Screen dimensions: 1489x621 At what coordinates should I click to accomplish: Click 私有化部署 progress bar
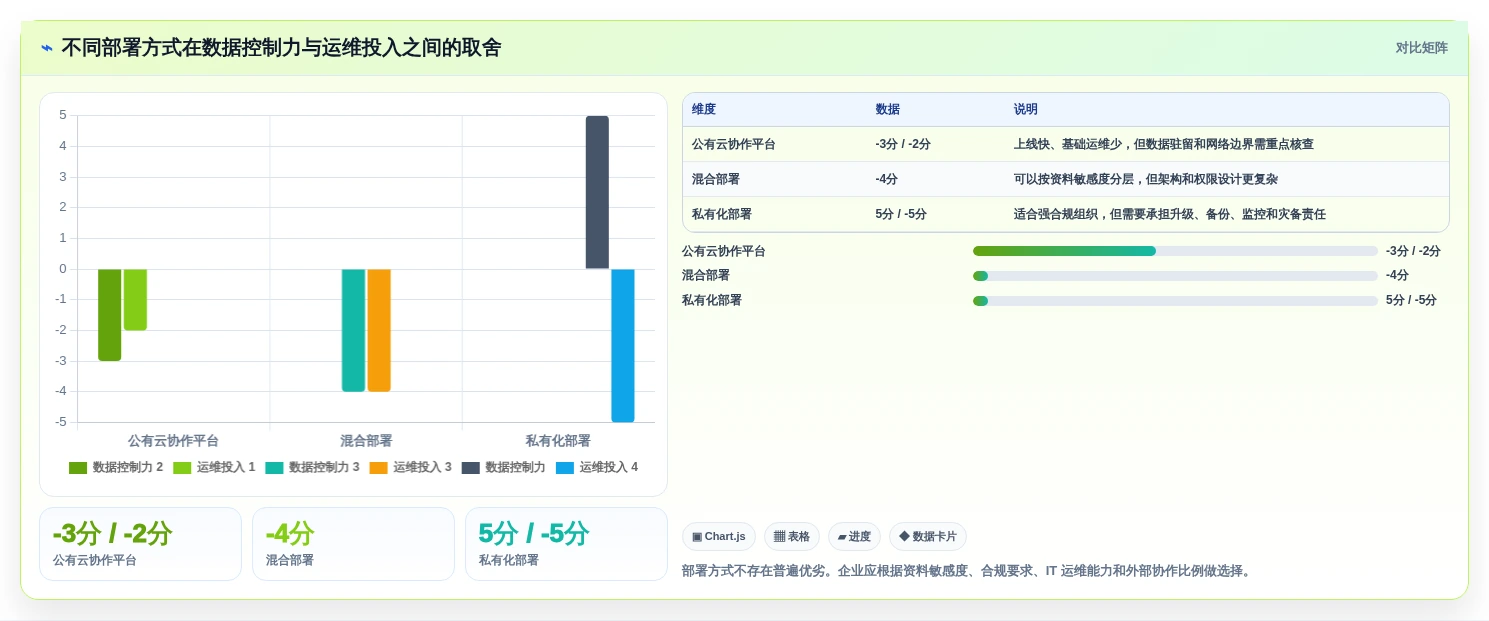1175,300
